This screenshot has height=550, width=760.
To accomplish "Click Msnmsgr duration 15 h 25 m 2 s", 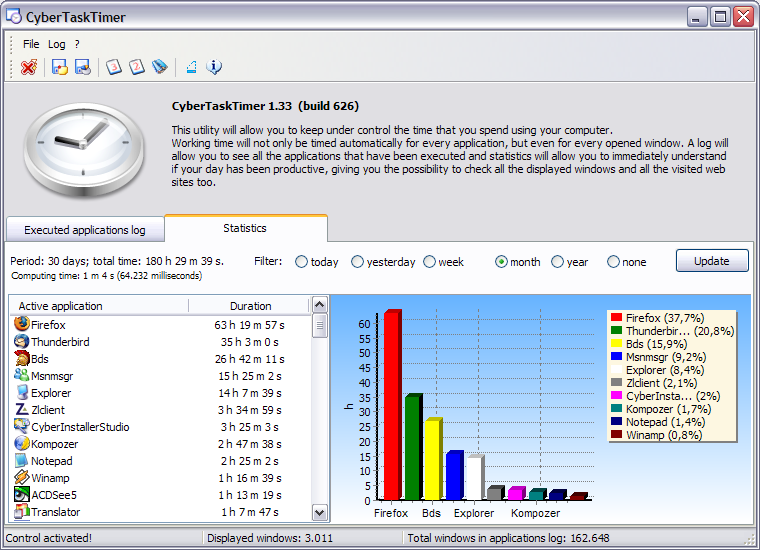I will coord(250,376).
